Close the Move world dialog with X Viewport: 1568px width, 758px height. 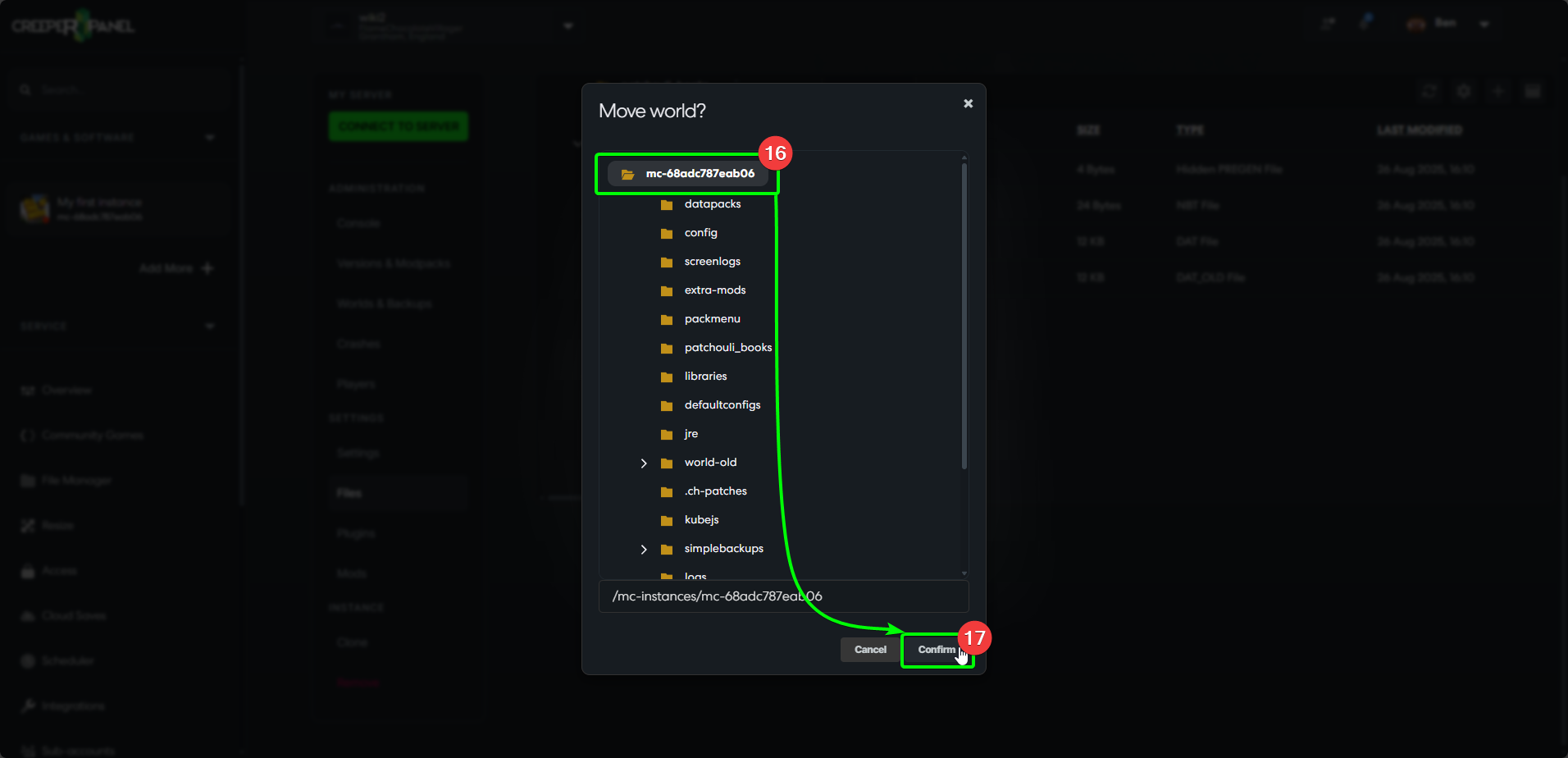point(968,103)
